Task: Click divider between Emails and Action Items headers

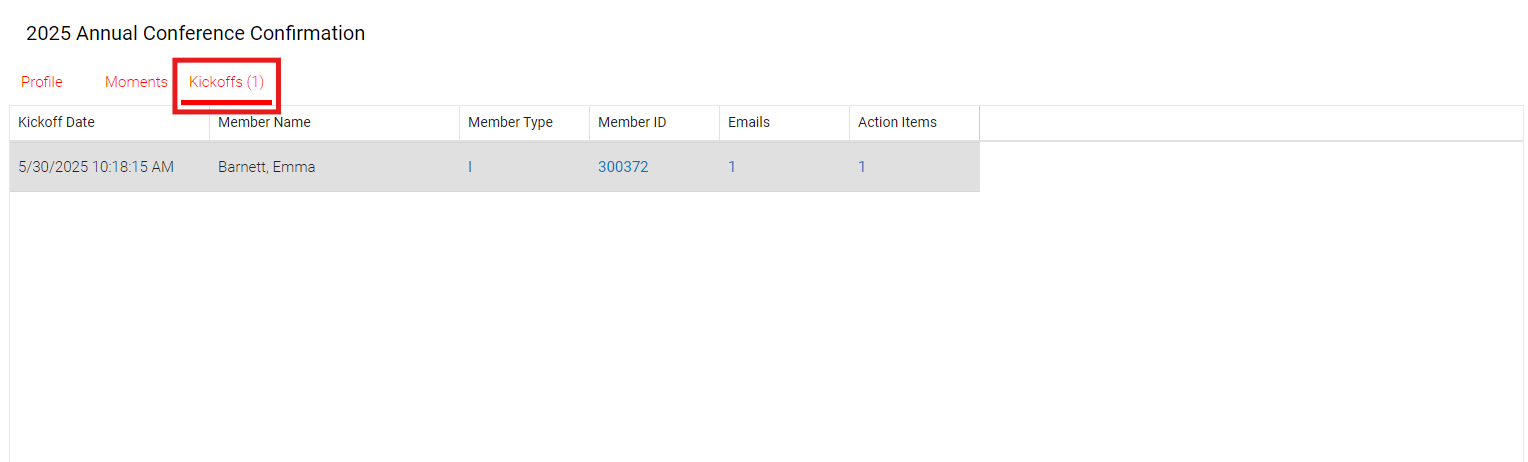Action: click(850, 123)
